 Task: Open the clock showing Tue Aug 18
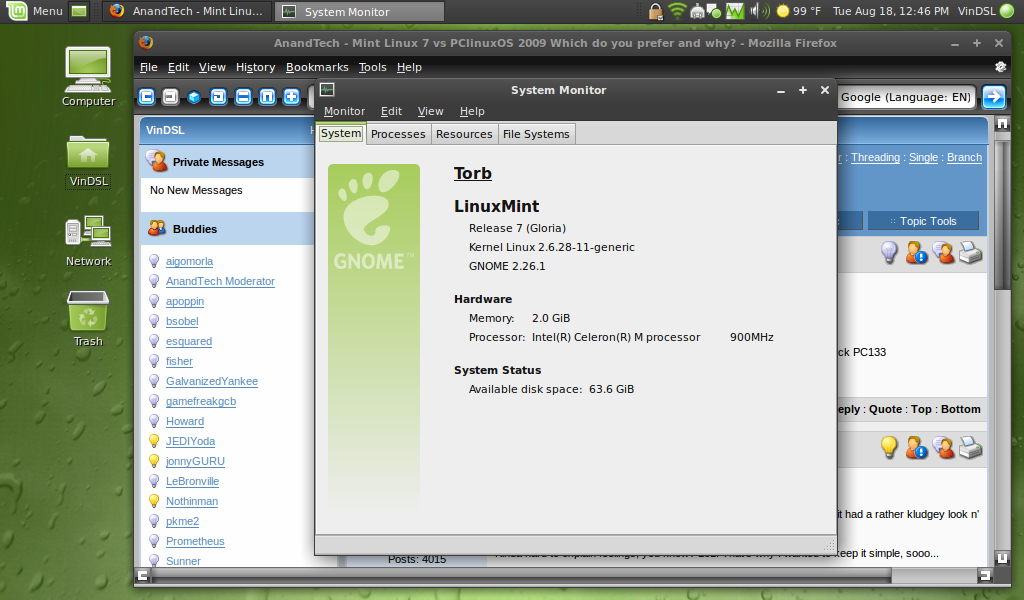click(x=891, y=11)
